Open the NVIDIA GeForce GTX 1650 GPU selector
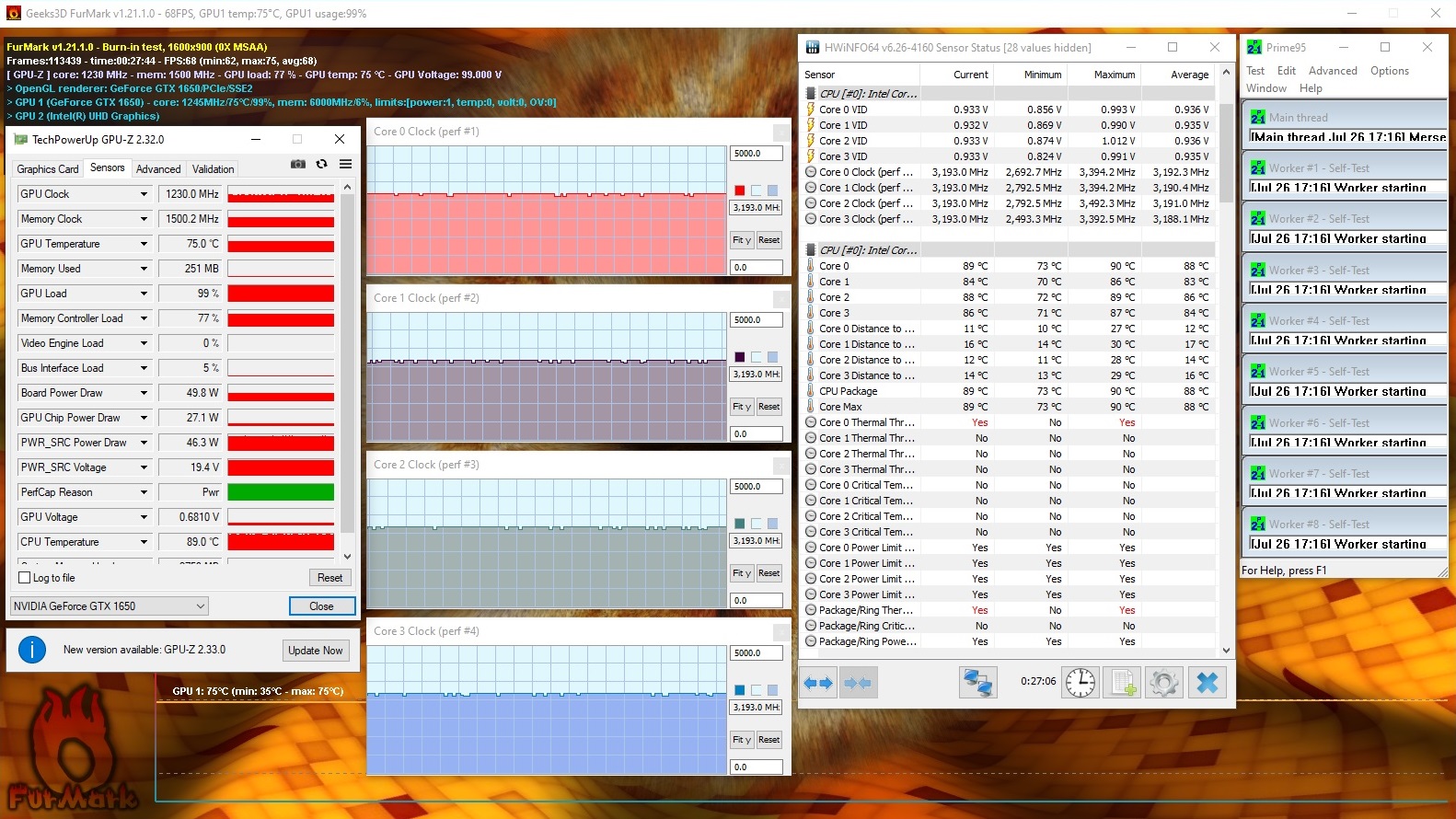The height and width of the screenshot is (819, 1456). (110, 606)
